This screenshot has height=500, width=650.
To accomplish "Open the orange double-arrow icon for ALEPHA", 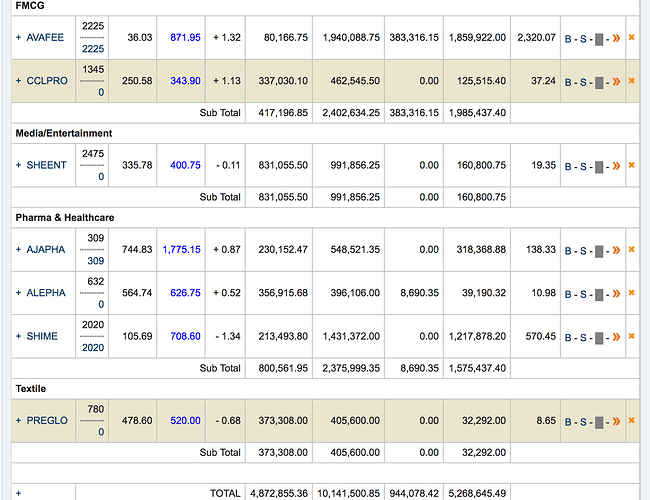I will click(616, 294).
